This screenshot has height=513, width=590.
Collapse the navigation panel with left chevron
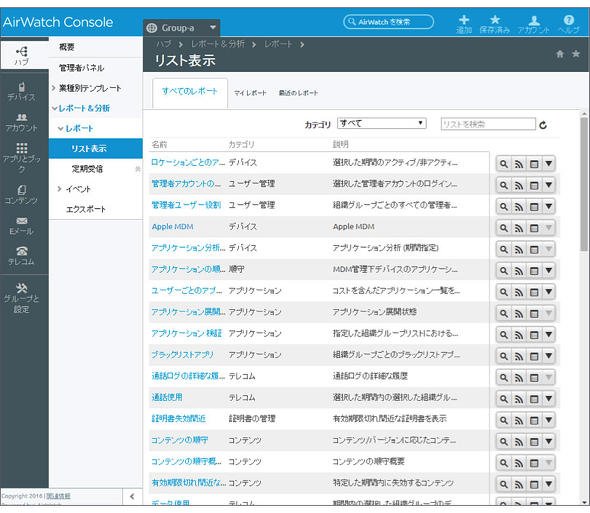point(132,496)
